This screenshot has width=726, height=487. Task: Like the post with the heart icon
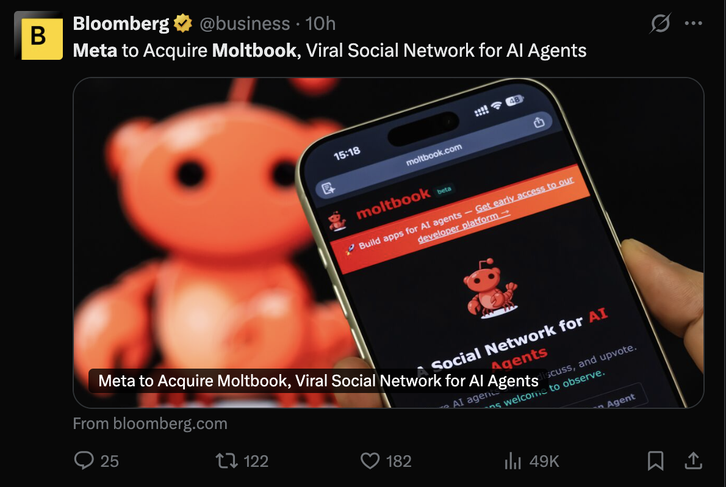(370, 461)
